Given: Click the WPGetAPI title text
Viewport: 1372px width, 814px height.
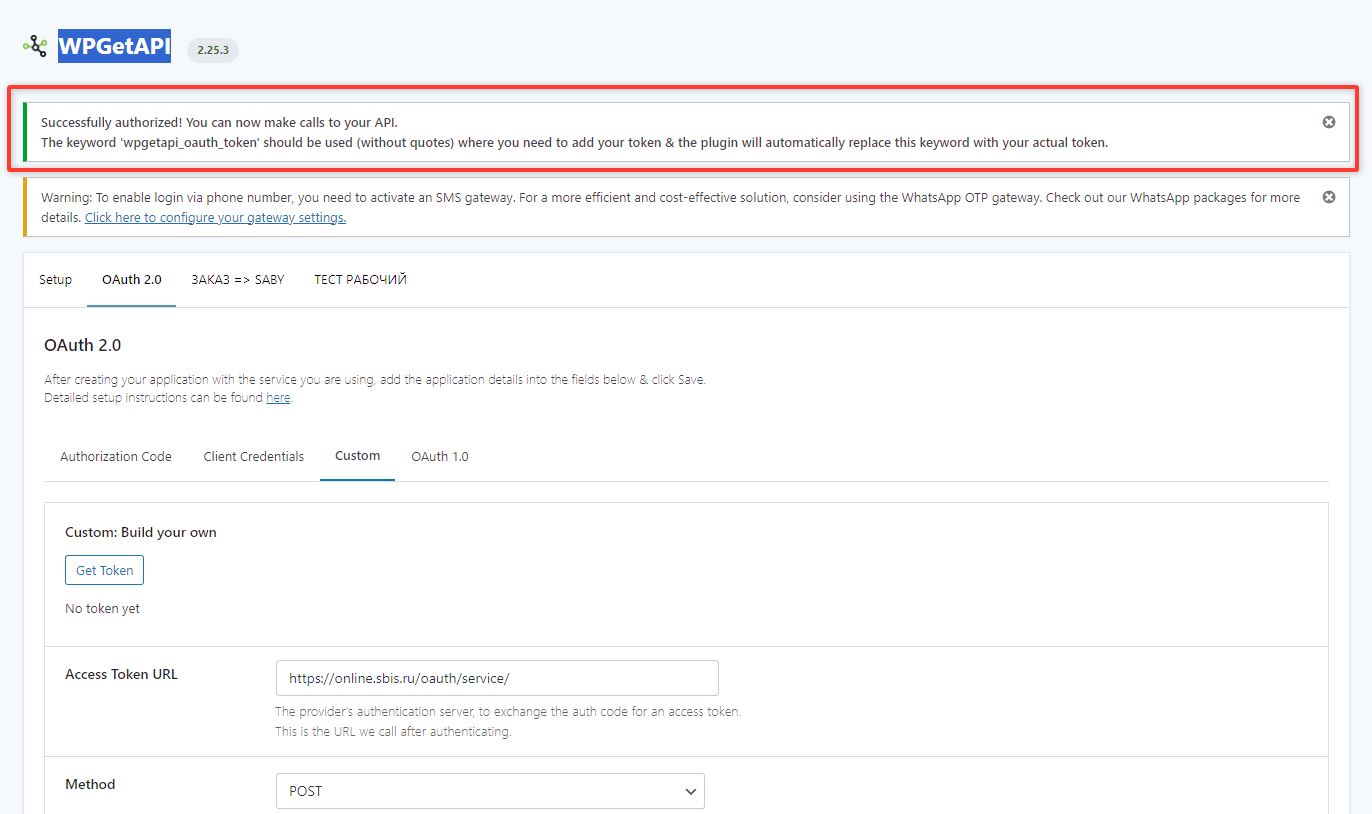Looking at the screenshot, I should (x=114, y=46).
